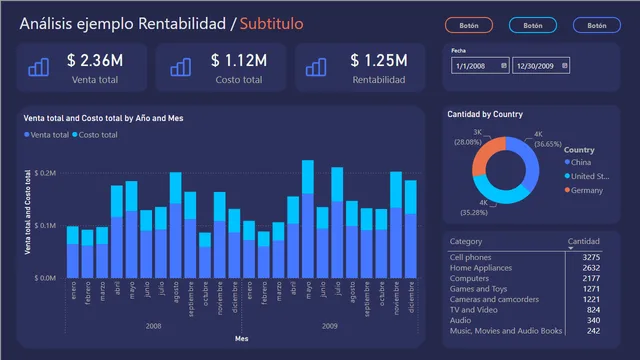Select the Cameras and camcorders table row

(525, 299)
